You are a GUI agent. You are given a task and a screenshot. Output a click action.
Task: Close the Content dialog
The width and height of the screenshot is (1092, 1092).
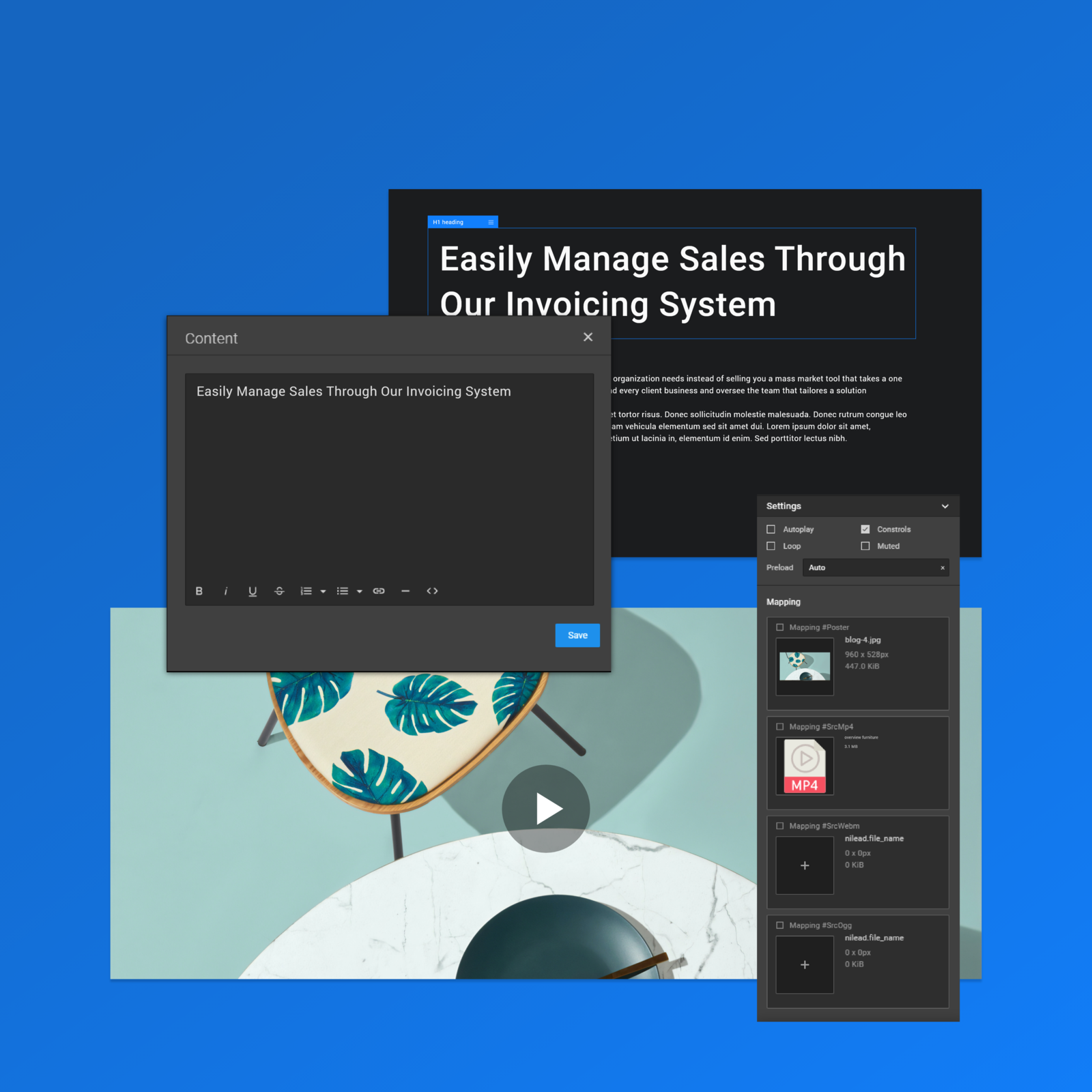(588, 337)
